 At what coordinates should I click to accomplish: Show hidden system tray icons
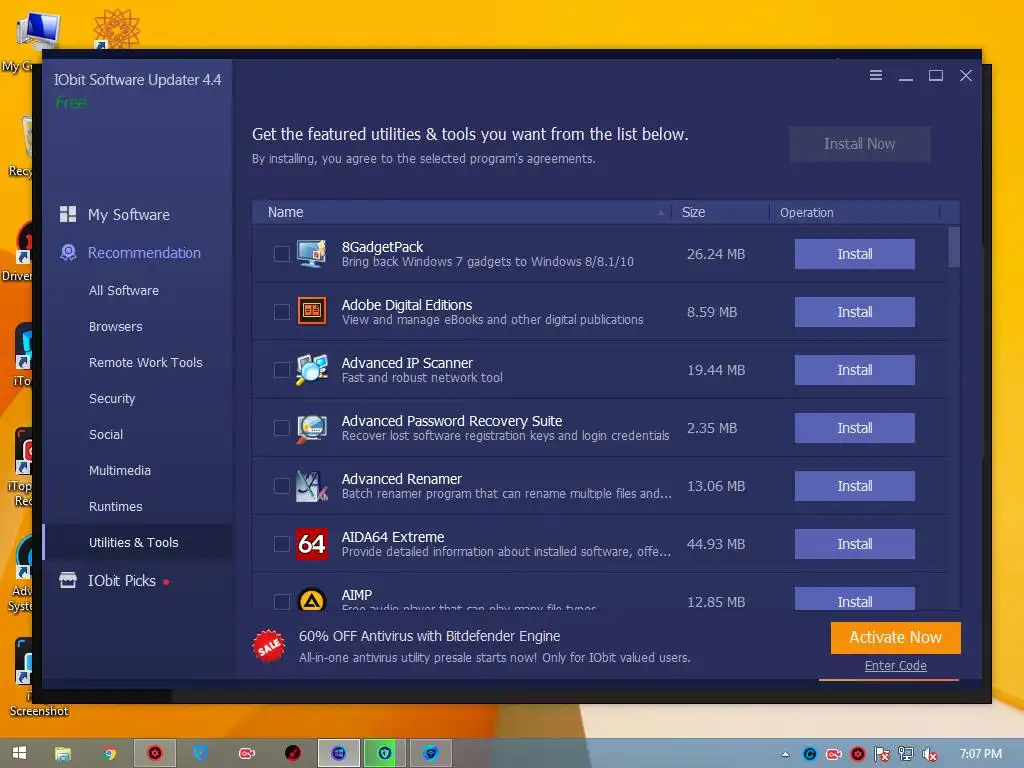tap(786, 754)
